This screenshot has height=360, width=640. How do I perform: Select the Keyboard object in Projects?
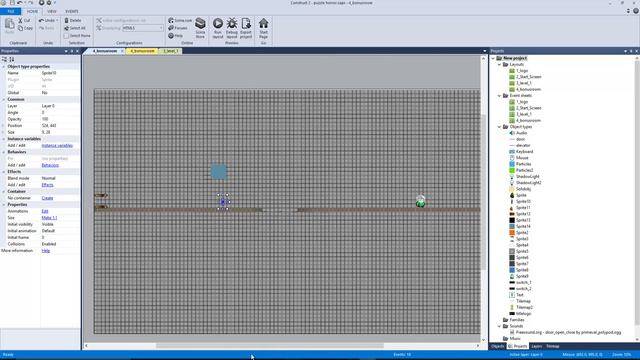click(524, 151)
